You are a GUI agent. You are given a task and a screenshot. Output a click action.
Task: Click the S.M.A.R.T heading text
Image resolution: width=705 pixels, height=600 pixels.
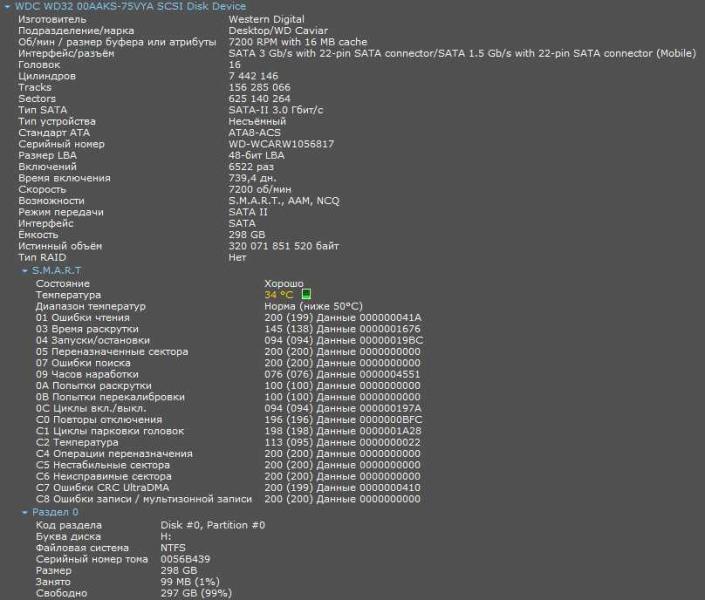pyautogui.click(x=56, y=271)
